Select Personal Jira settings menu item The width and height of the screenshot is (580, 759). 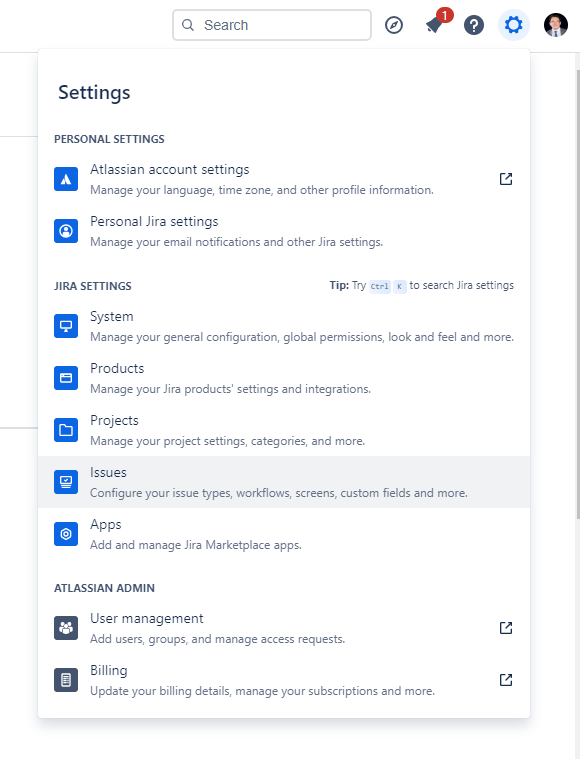pos(284,231)
